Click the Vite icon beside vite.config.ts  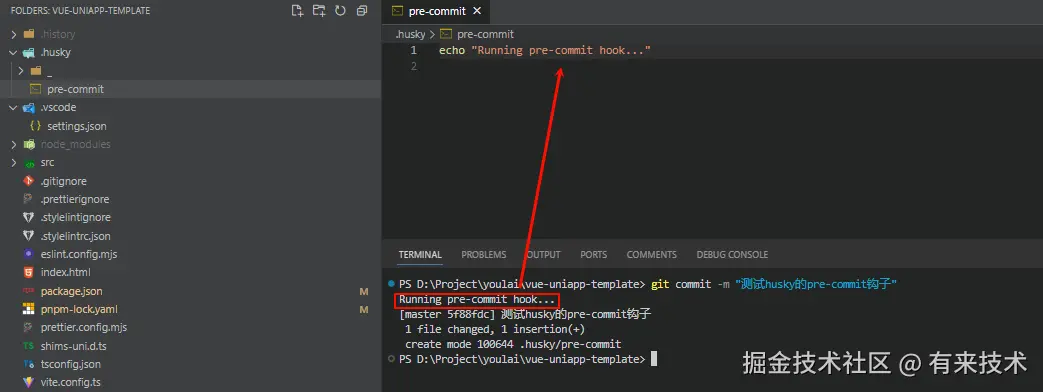28,383
